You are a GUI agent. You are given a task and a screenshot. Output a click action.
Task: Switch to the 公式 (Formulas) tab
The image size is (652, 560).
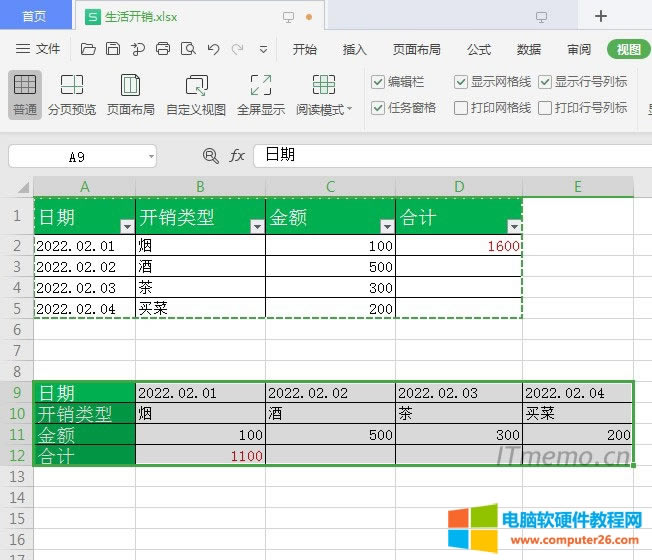[x=479, y=49]
